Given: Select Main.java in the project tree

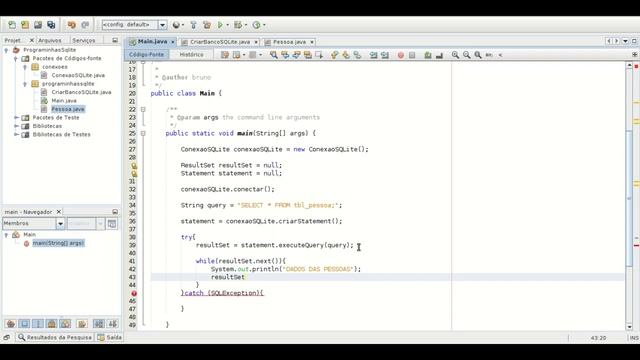Looking at the screenshot, I should tap(64, 101).
